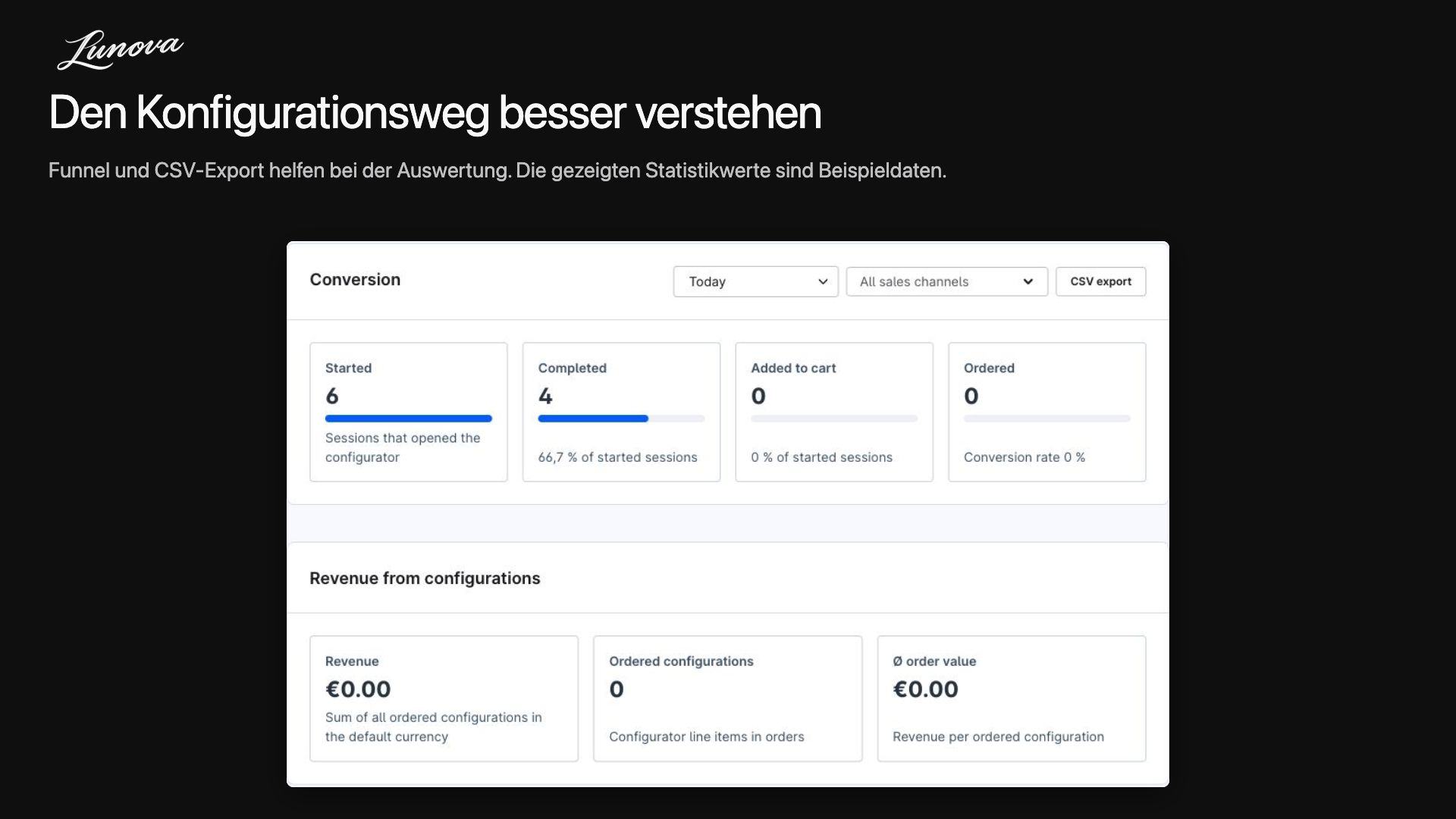Click 'Configurator line items in orders' text
Image resolution: width=1456 pixels, height=819 pixels.
(x=706, y=736)
